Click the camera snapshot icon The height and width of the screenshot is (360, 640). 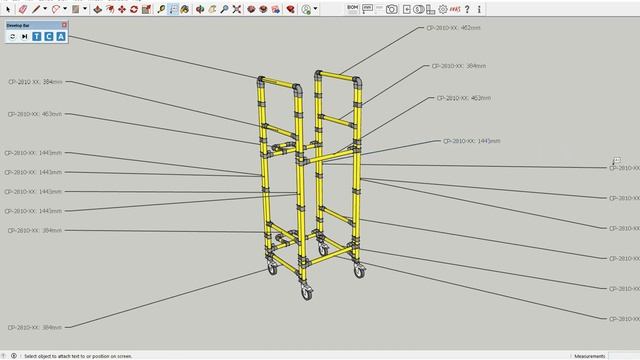(x=391, y=9)
